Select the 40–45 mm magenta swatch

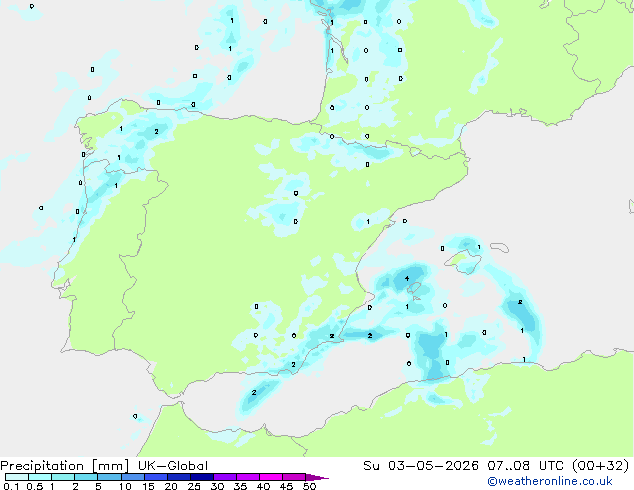pyautogui.click(x=271, y=477)
